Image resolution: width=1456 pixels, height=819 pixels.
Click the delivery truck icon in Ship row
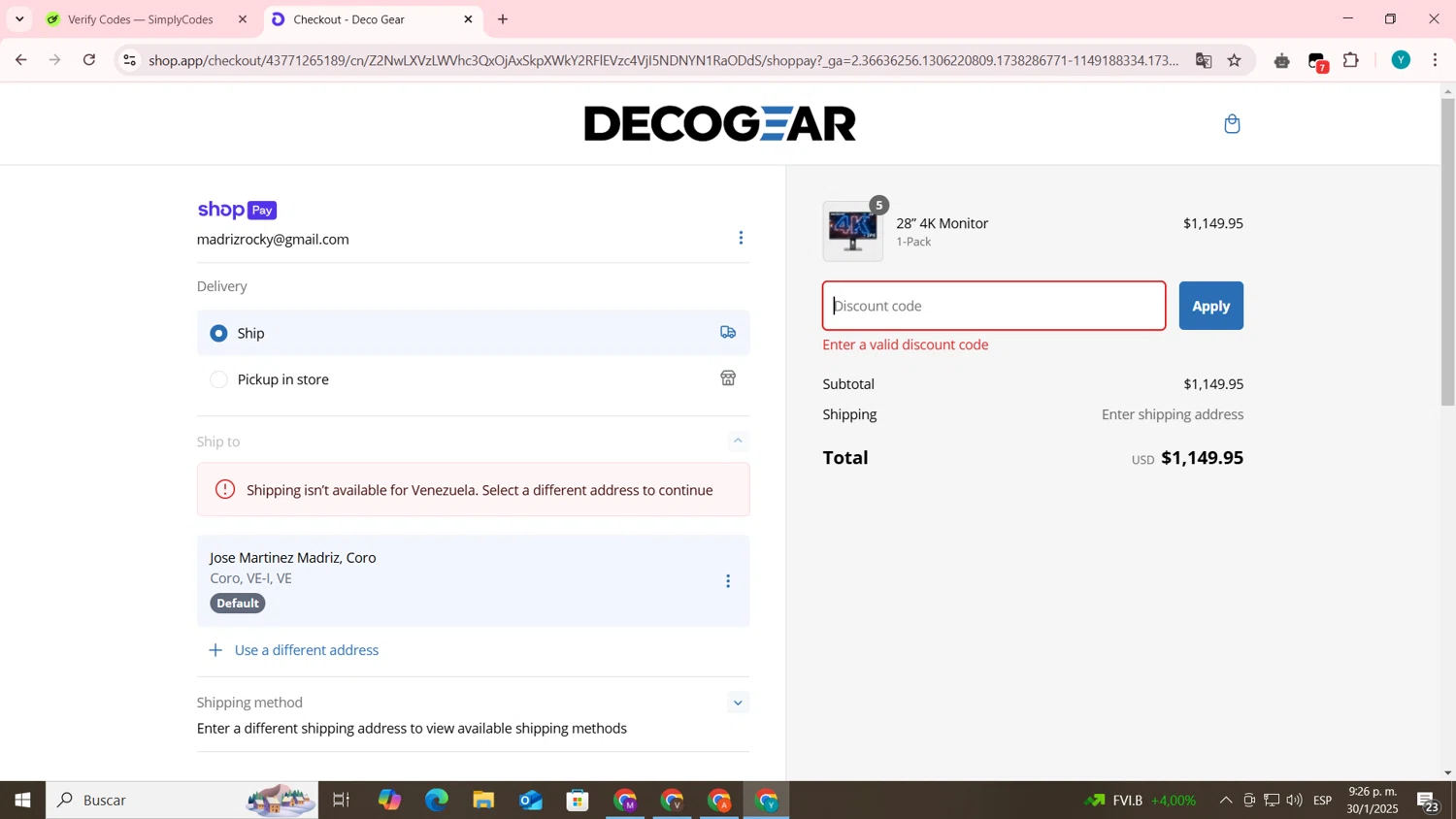pyautogui.click(x=728, y=333)
